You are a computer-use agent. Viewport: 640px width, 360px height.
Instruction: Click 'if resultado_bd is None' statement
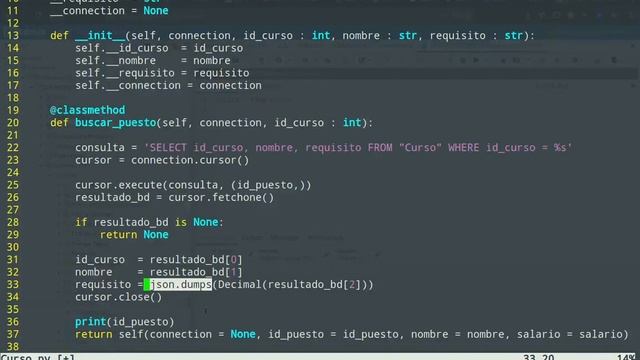(149, 222)
